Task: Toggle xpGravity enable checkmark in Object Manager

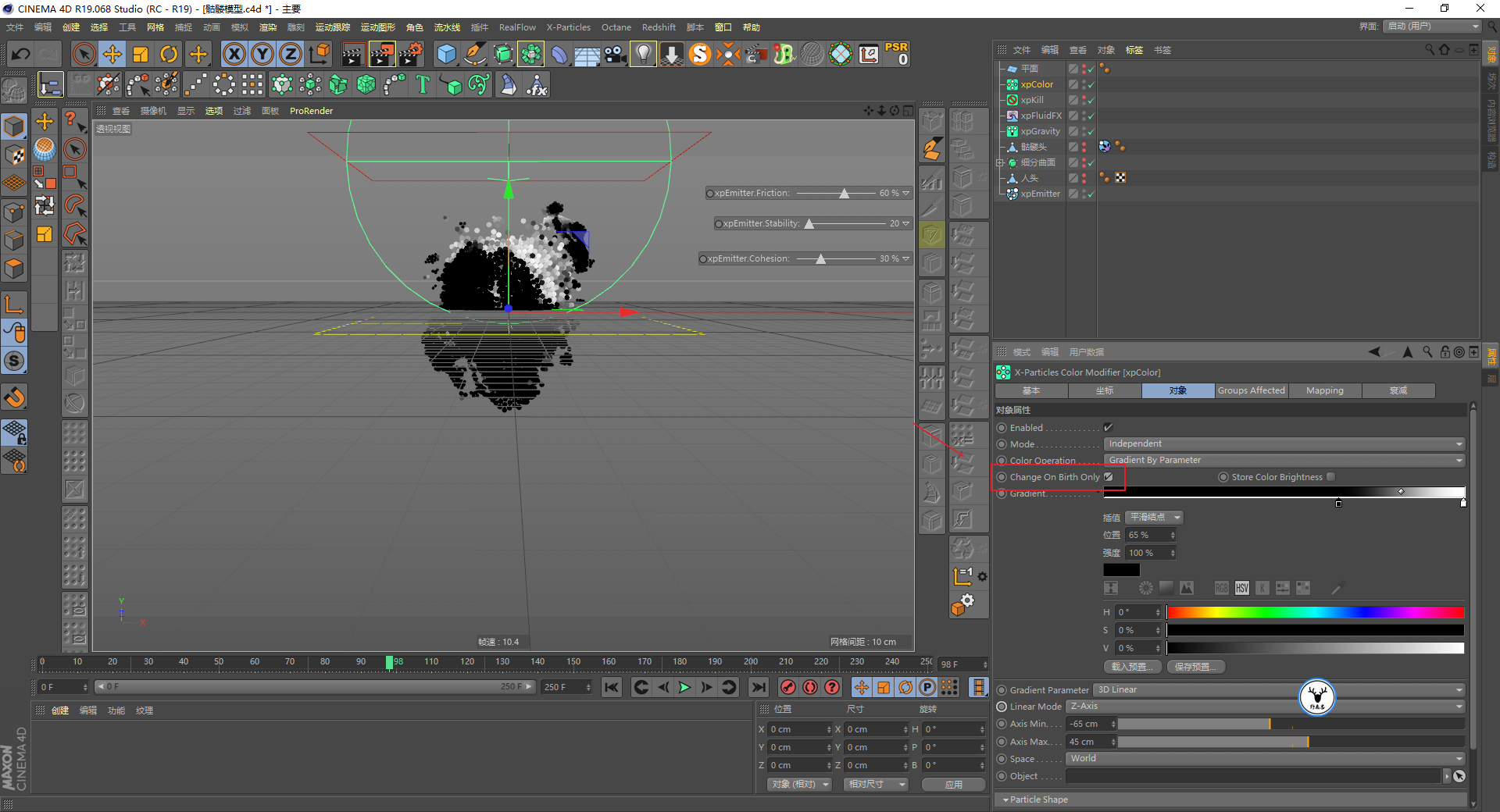Action: coord(1091,131)
